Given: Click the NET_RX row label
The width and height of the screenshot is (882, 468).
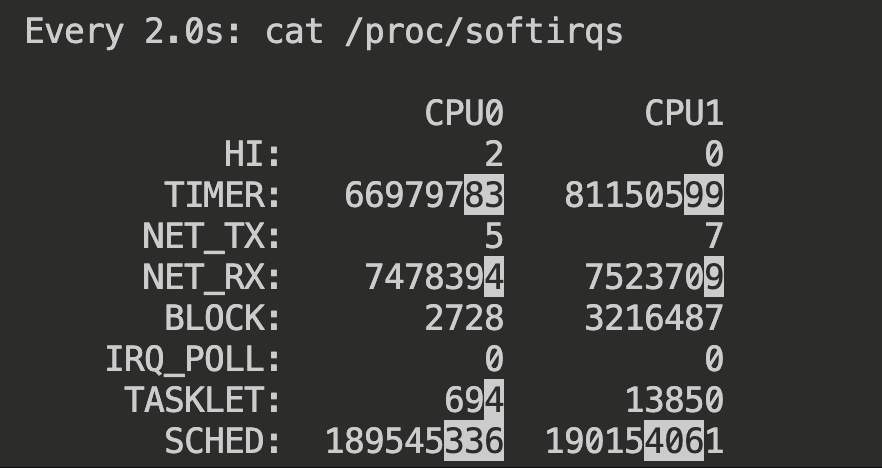Looking at the screenshot, I should 212,277.
